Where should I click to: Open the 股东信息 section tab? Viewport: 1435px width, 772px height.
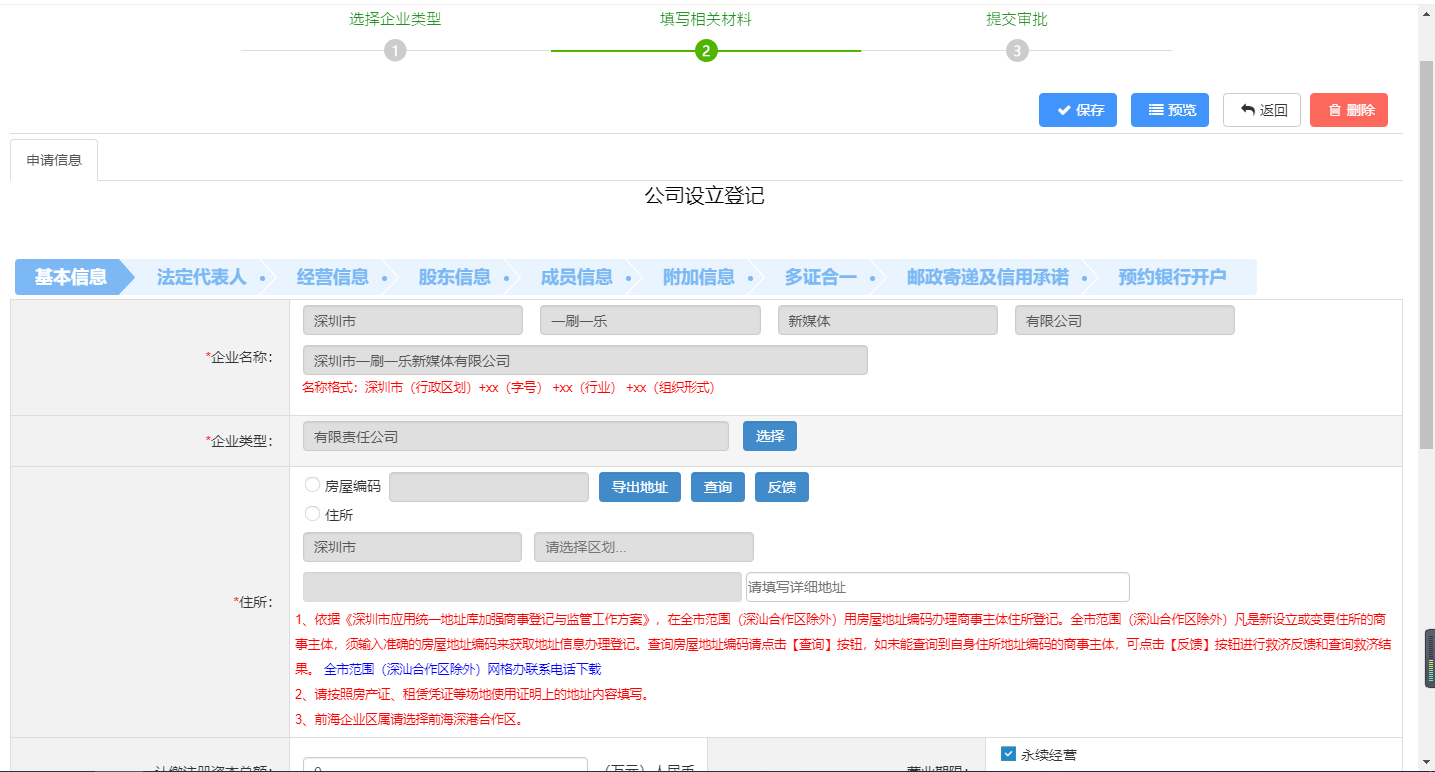click(x=454, y=277)
